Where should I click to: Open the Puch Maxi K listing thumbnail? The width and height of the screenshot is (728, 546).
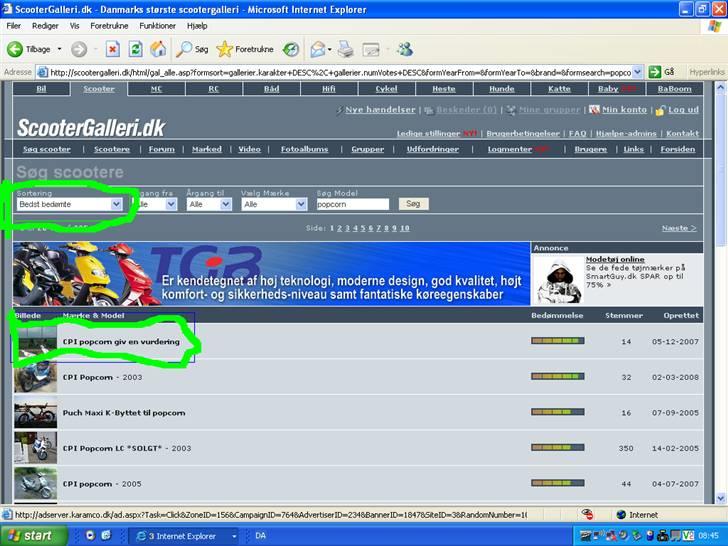(35, 413)
